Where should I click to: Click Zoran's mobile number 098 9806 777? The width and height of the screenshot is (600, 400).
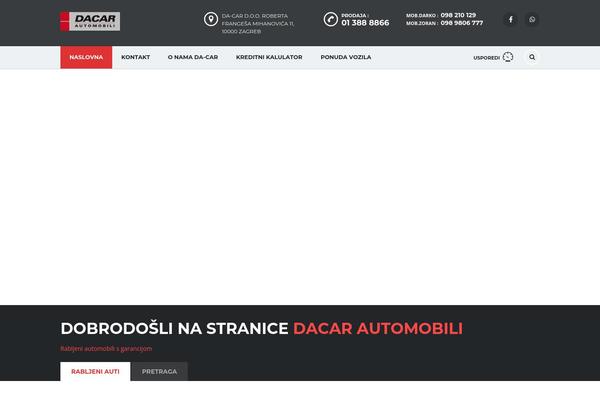tap(461, 23)
